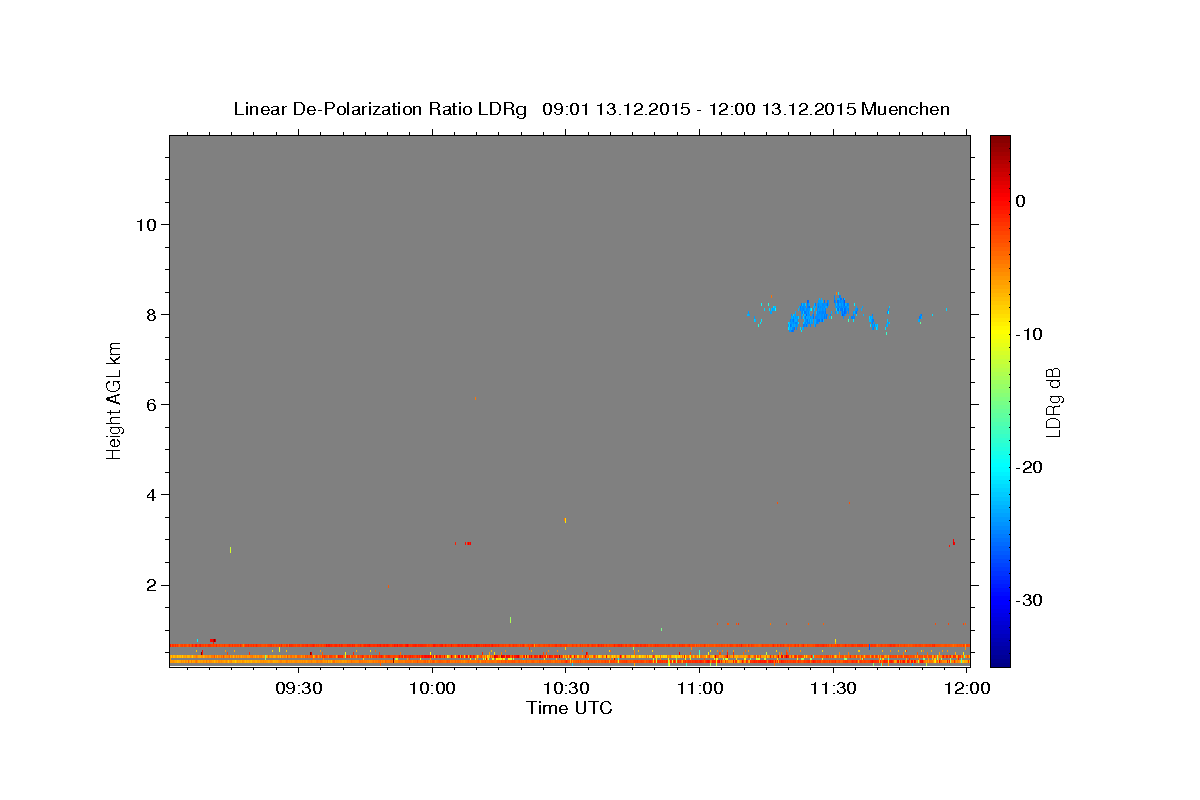Click the colorbar value 0
The height and width of the screenshot is (800, 1200).
click(x=1021, y=201)
